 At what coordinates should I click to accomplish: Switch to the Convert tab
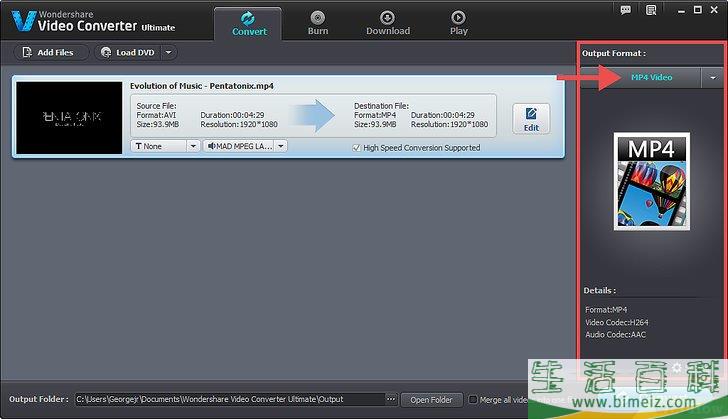(x=248, y=24)
